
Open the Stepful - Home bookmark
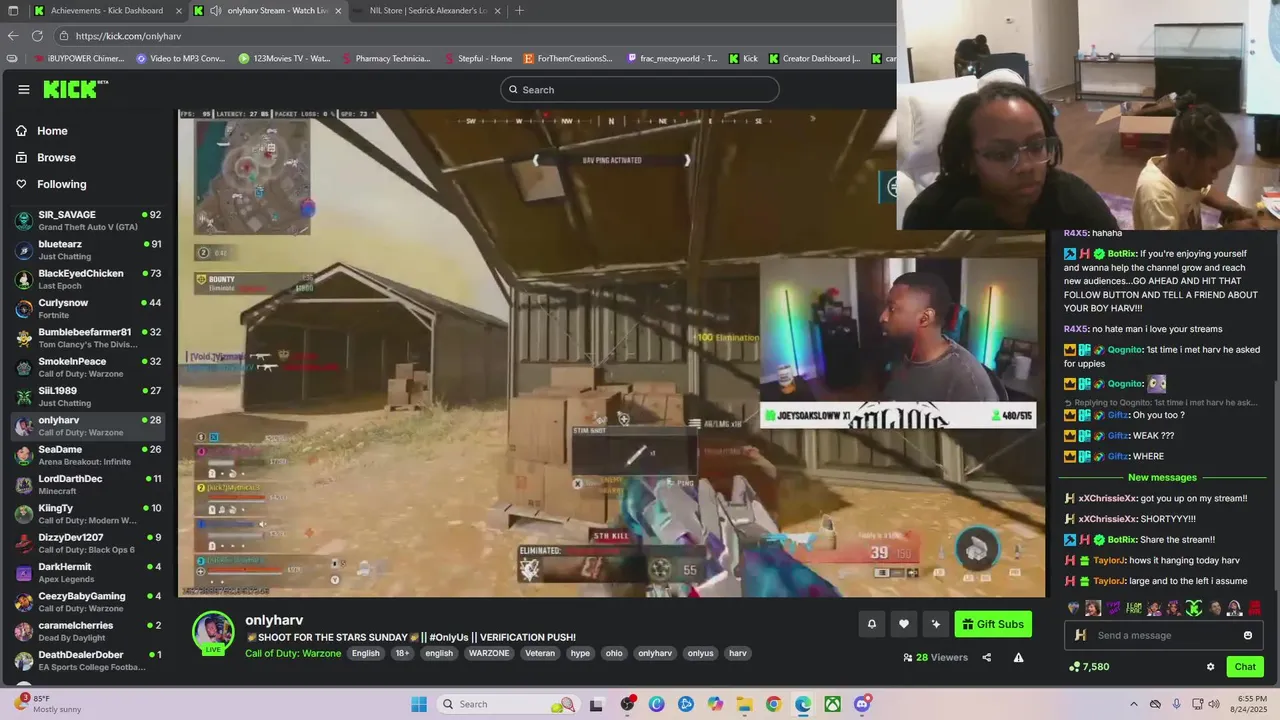coord(478,58)
